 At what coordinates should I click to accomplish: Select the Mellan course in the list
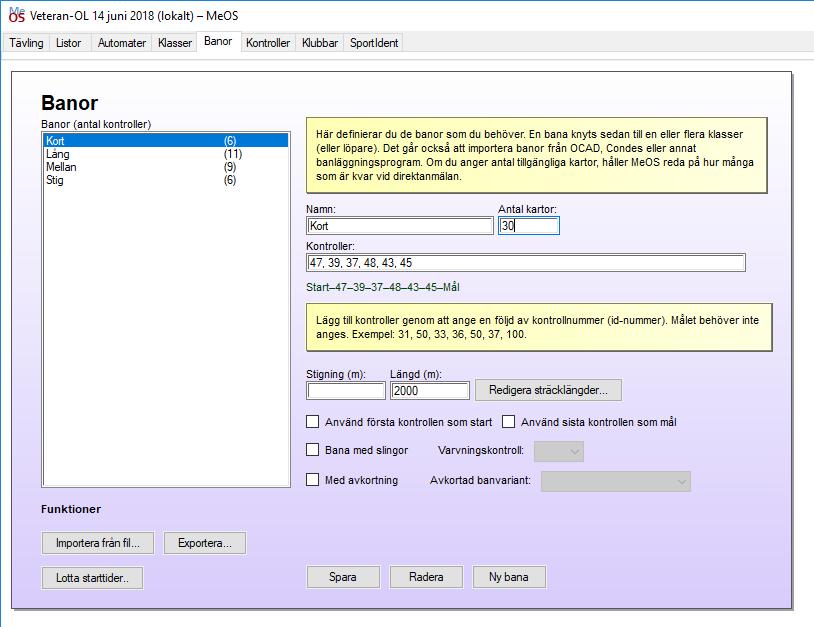coord(166,167)
